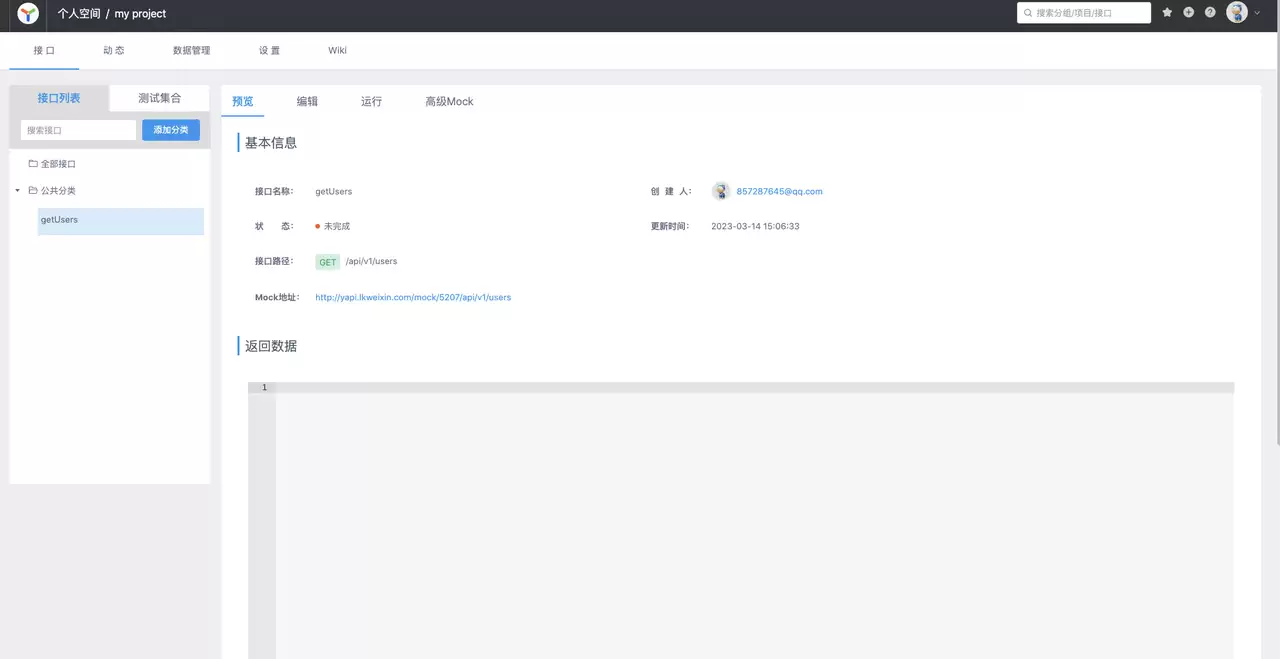
Task: Open the help question mark icon
Action: coord(1210,13)
